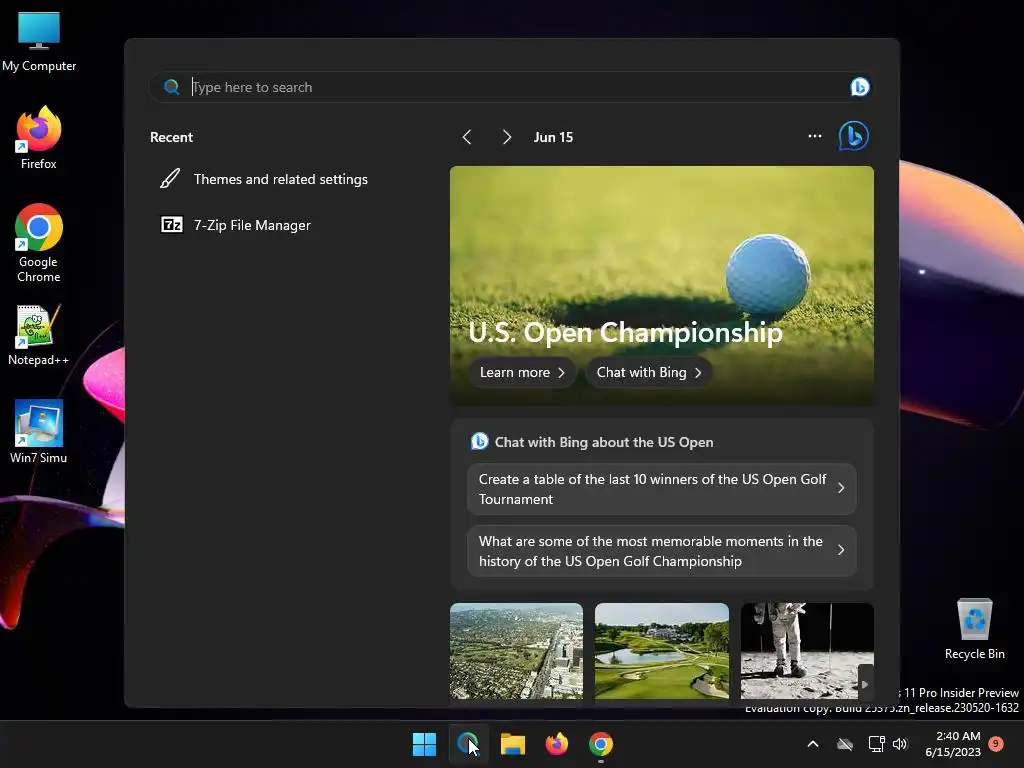Click the Search taskbar icon
The image size is (1024, 768).
[x=468, y=744]
